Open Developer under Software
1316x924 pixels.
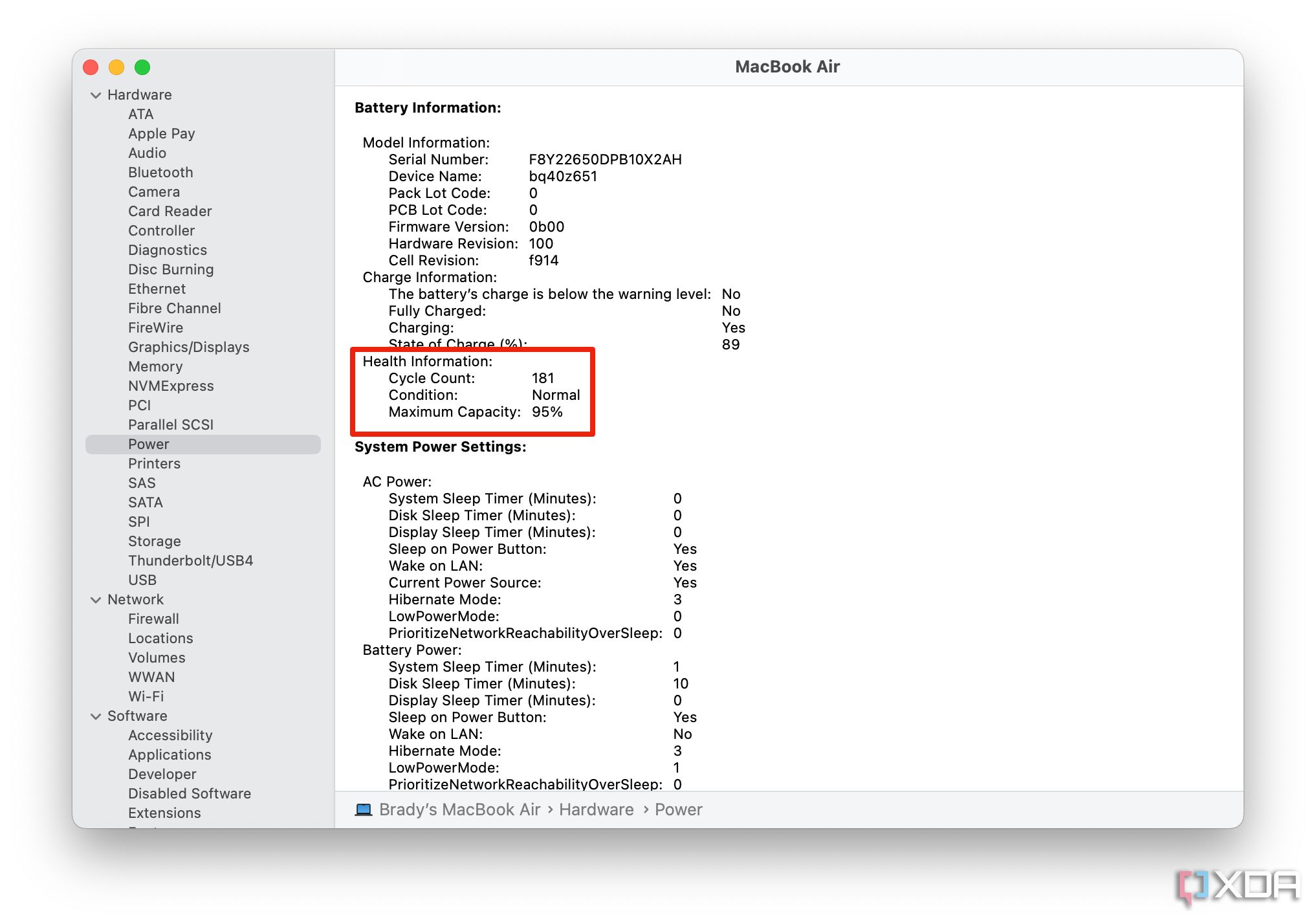(x=162, y=775)
